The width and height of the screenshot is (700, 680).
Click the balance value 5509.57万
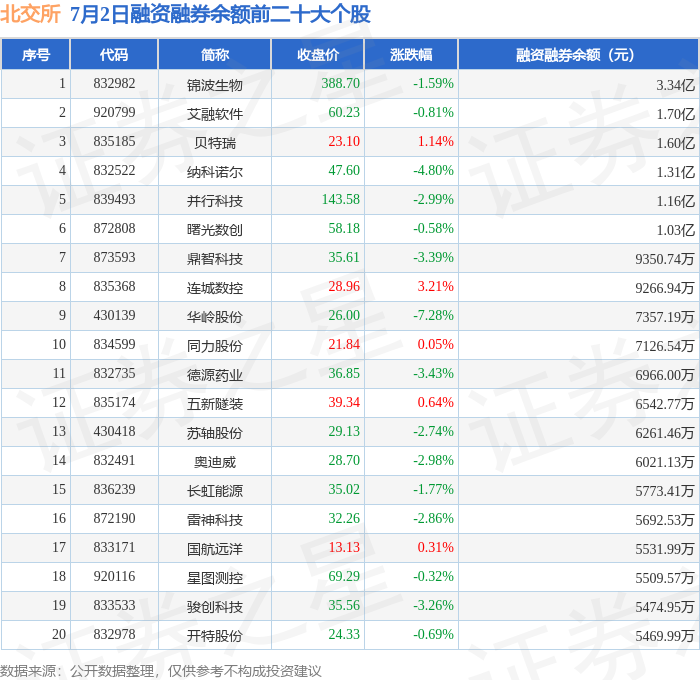coord(665,578)
